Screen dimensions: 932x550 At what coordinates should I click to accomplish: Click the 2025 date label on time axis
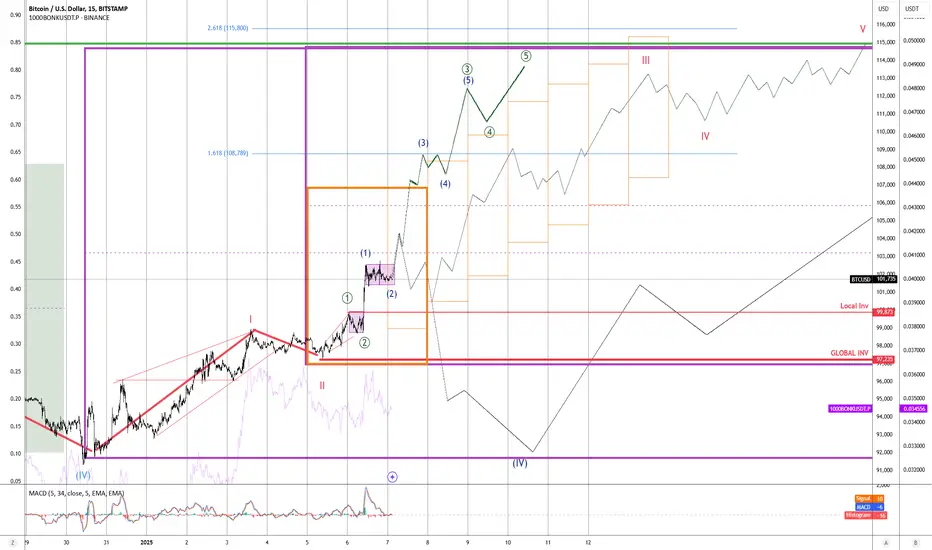[x=147, y=543]
